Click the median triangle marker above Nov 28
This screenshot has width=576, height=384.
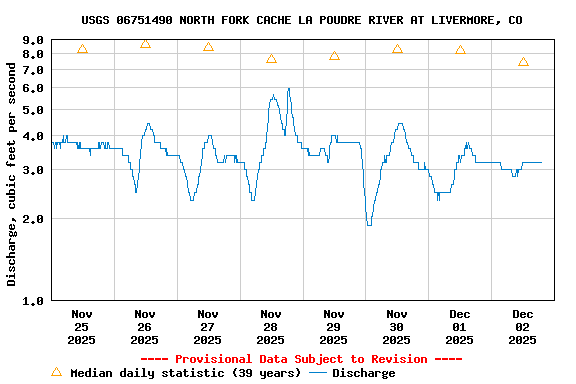coord(271,59)
